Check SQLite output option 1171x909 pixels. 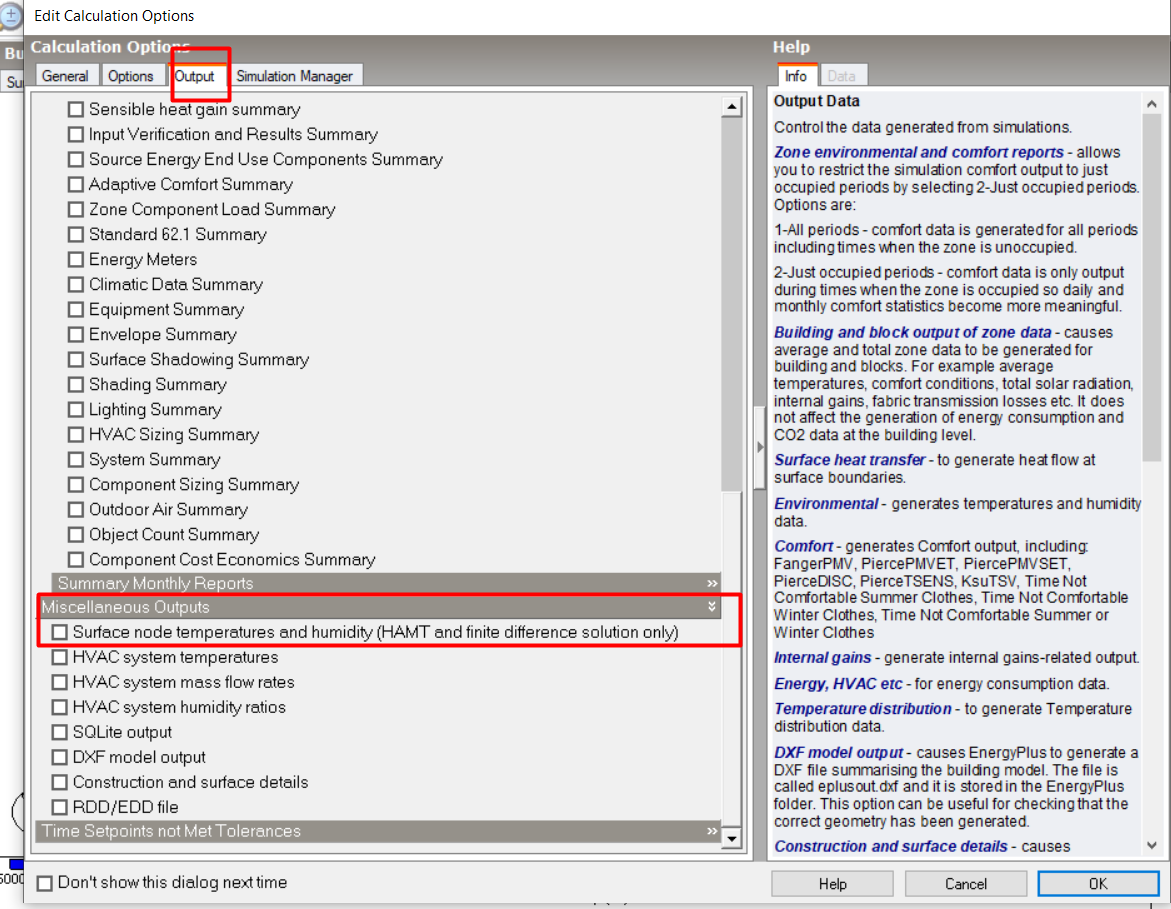[60, 733]
